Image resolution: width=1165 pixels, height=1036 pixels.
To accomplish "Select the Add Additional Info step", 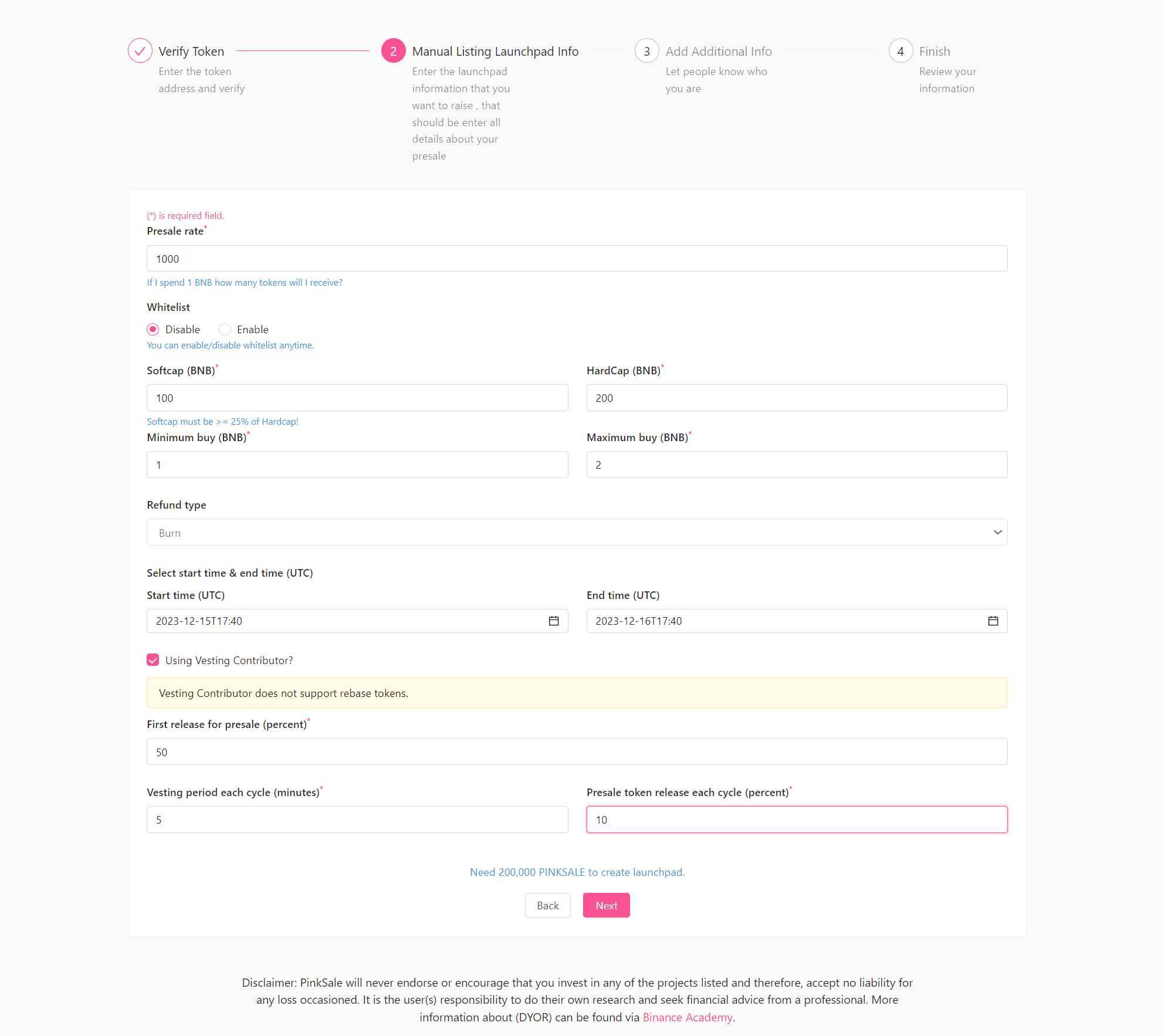I will point(719,51).
